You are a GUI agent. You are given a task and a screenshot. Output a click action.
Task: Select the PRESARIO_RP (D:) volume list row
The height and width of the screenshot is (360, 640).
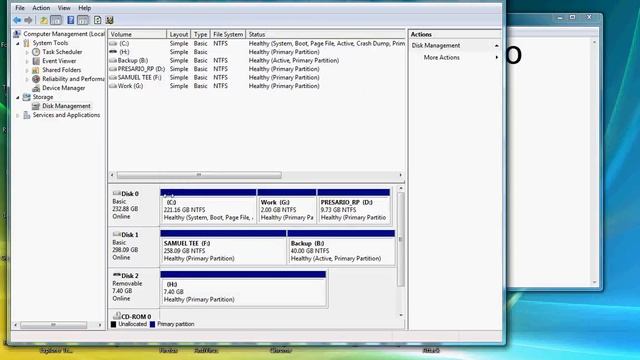point(257,69)
